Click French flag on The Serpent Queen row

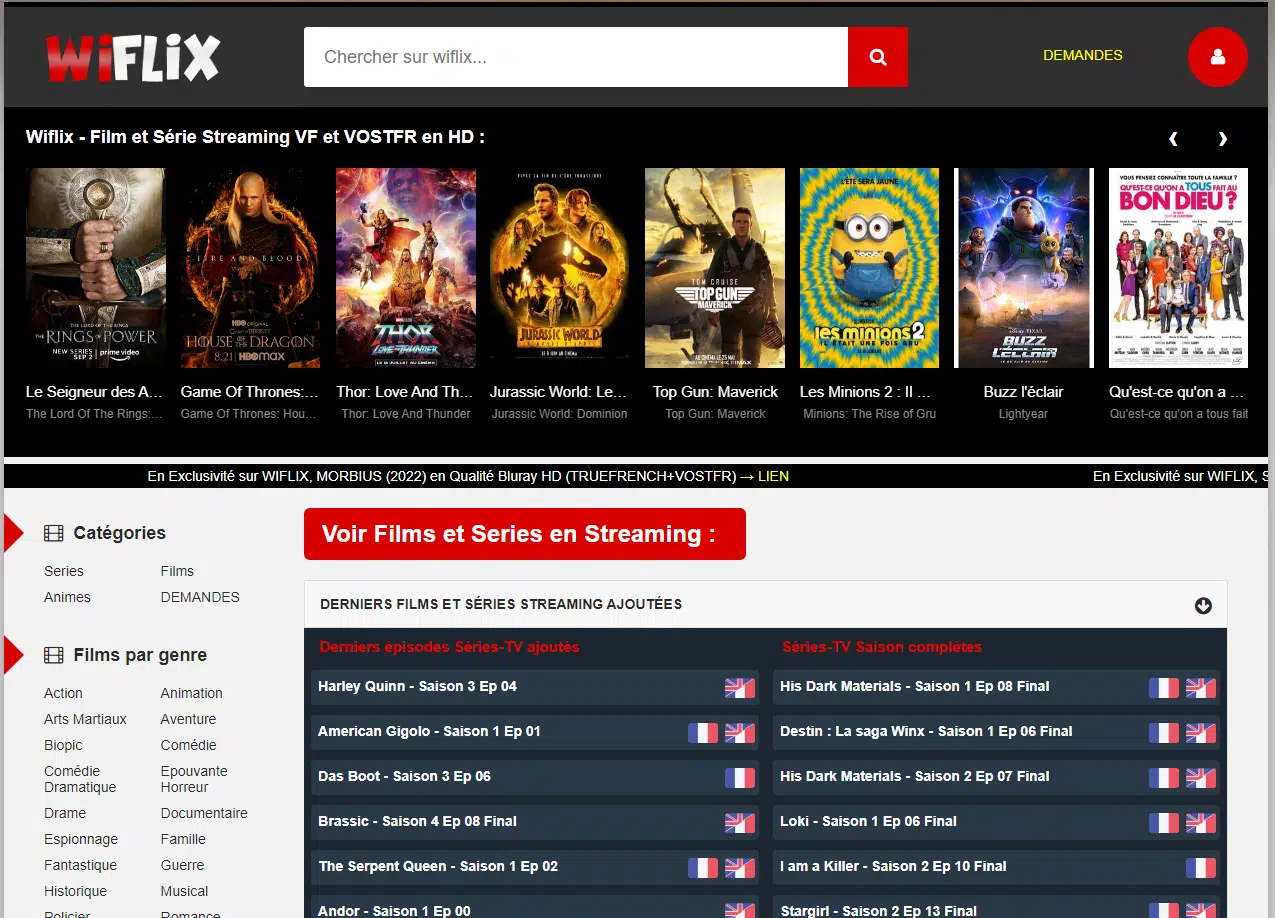703,868
